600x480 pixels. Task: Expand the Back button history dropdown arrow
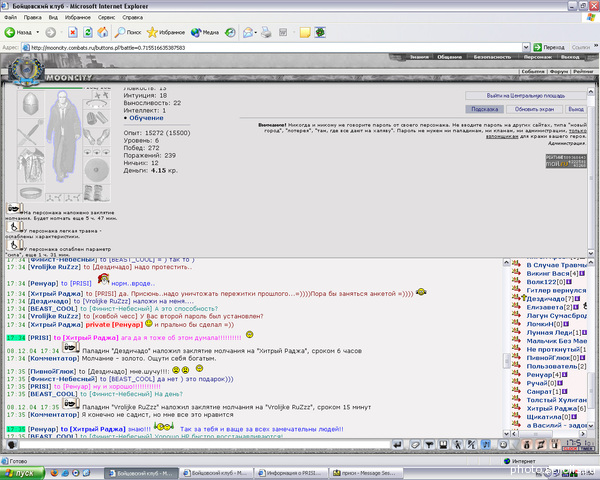[38, 33]
